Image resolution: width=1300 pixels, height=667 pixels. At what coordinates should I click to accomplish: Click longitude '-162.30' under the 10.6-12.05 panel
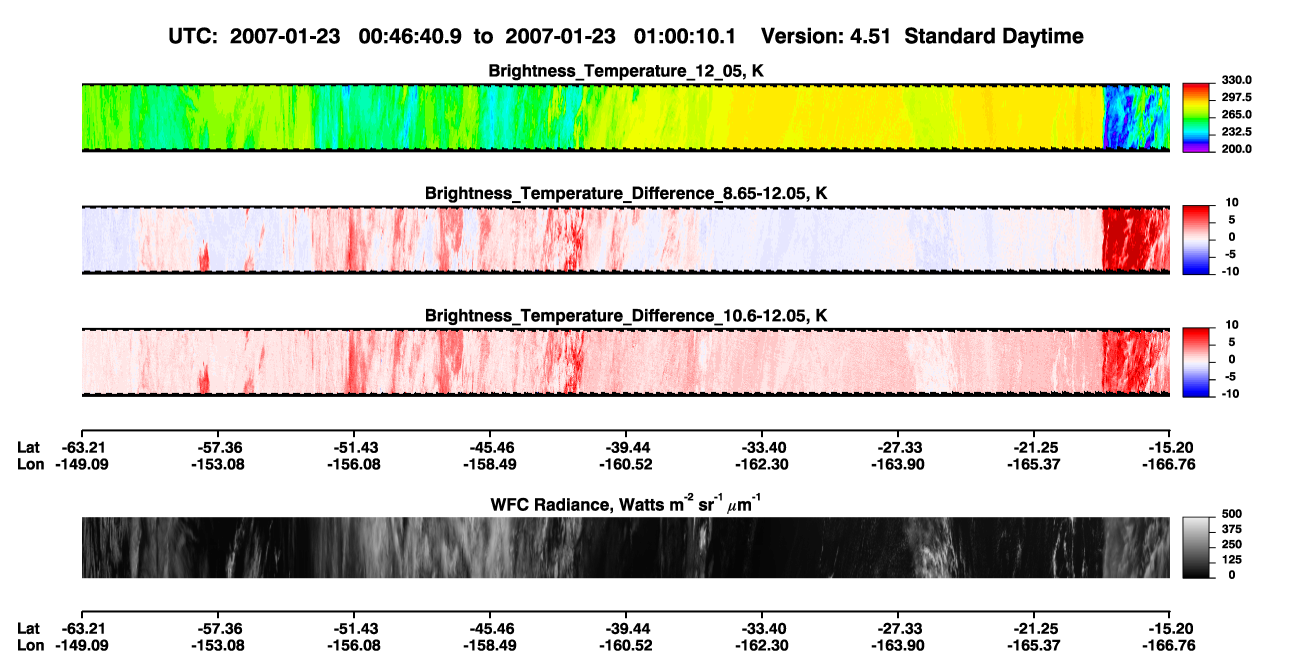click(x=761, y=464)
